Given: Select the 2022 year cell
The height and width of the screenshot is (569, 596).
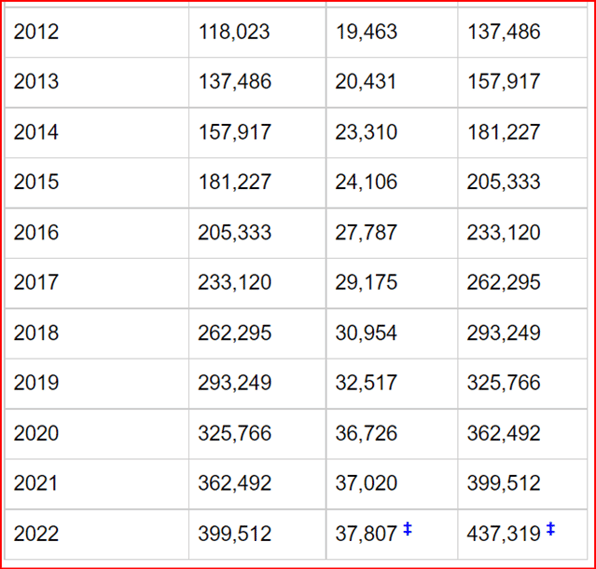Looking at the screenshot, I should [97, 534].
